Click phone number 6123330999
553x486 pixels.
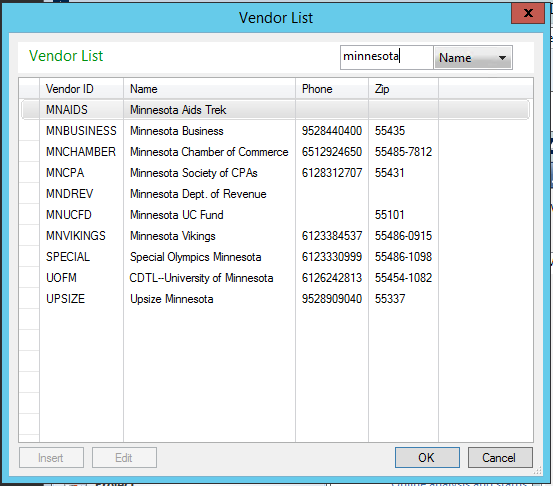(x=332, y=257)
